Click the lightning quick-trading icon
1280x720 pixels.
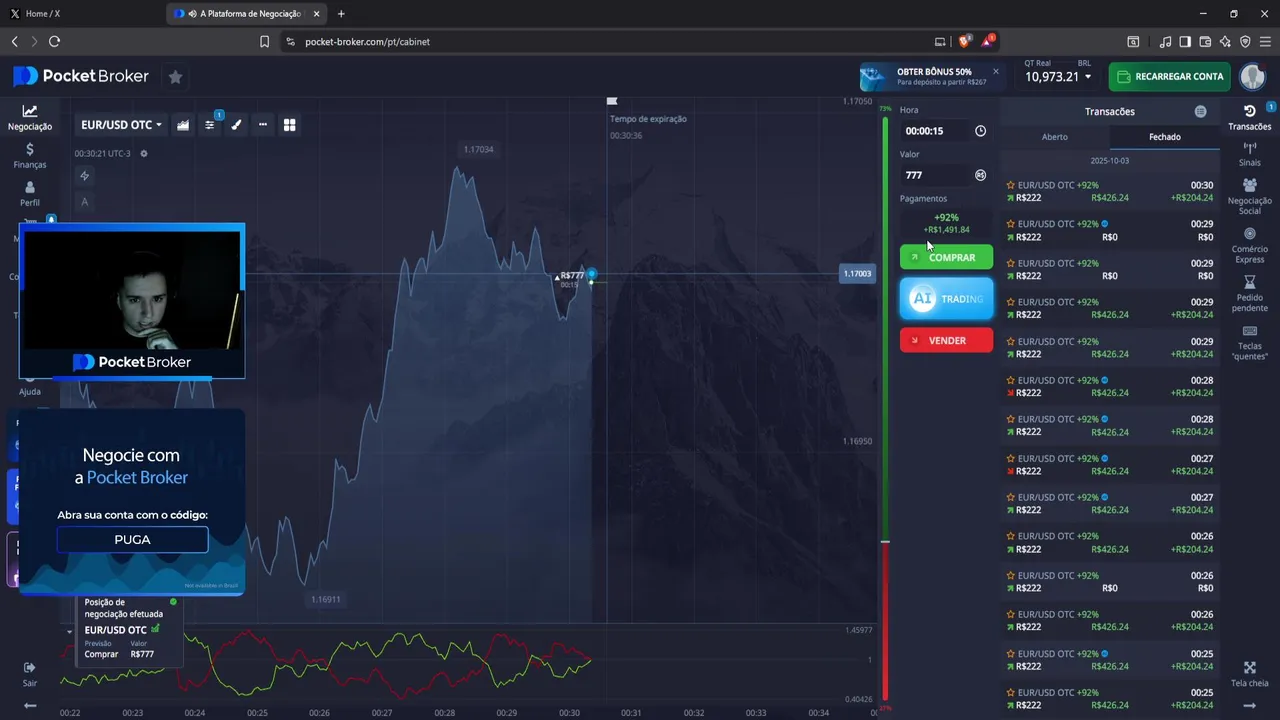[85, 176]
